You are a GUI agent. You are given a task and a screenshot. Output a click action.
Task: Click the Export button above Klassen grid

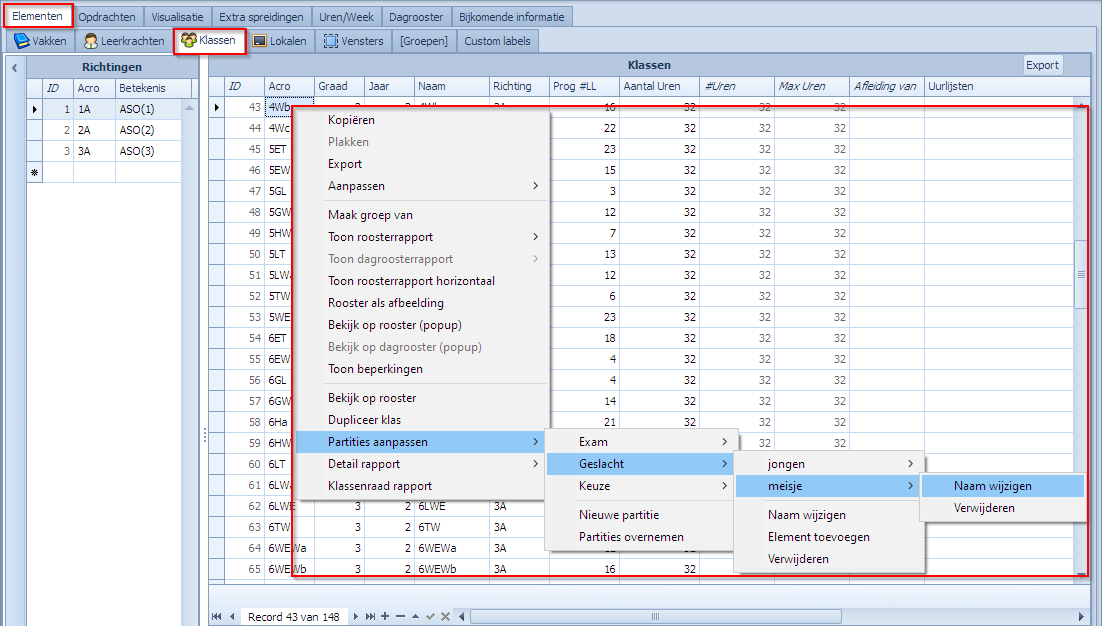point(1042,65)
